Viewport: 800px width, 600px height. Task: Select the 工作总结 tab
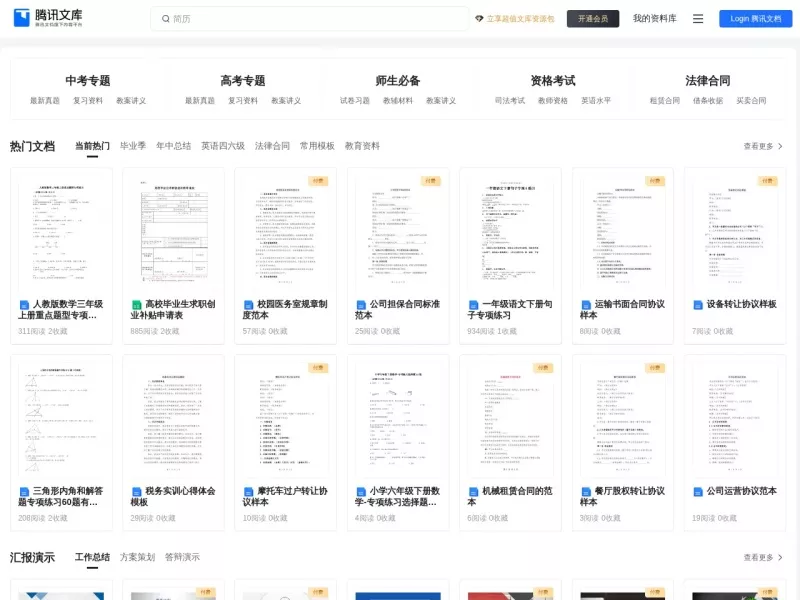tap(92, 557)
